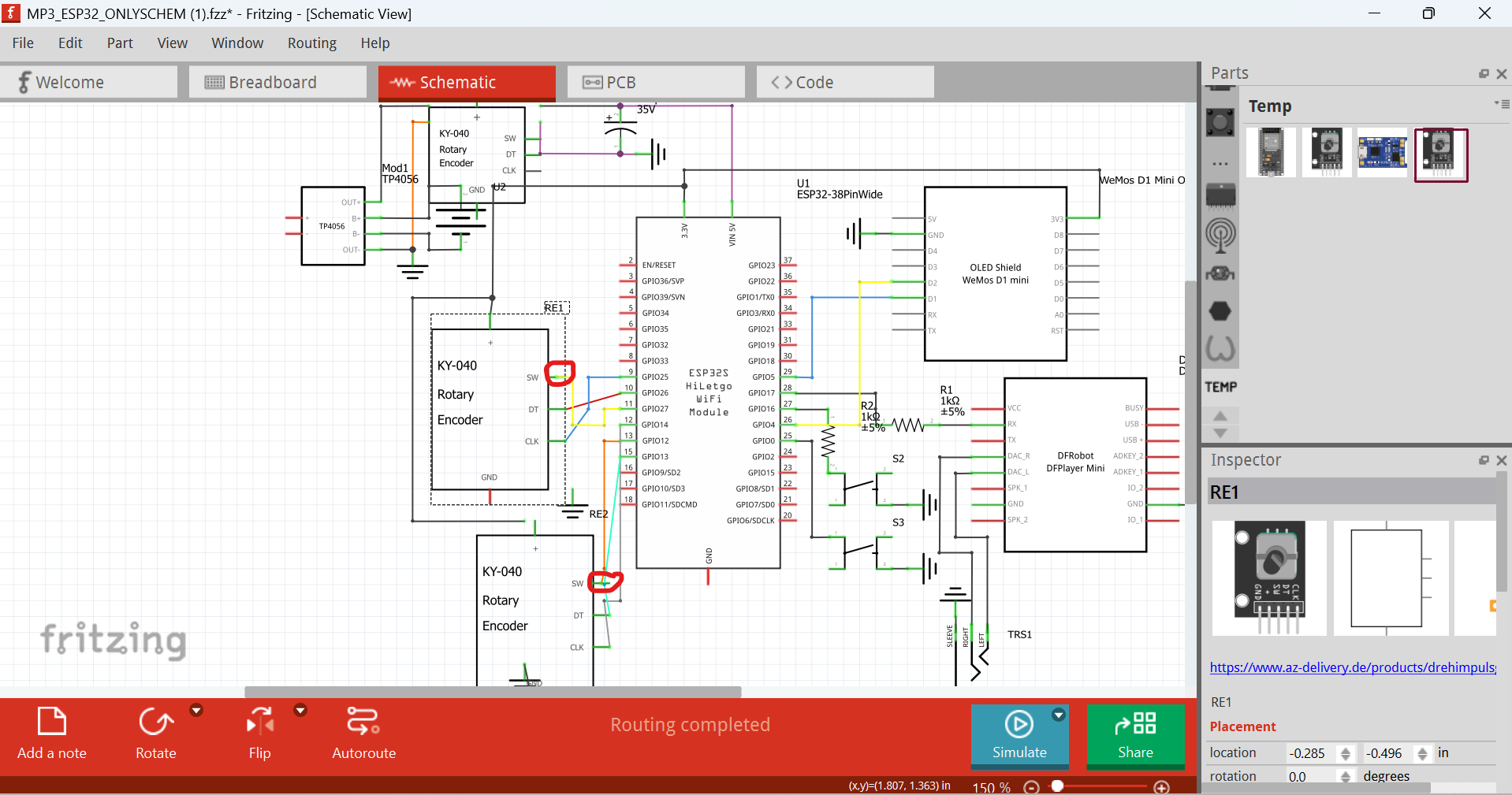Open the curly-symbol parts bin icon
The image size is (1512, 795).
coord(1220,348)
